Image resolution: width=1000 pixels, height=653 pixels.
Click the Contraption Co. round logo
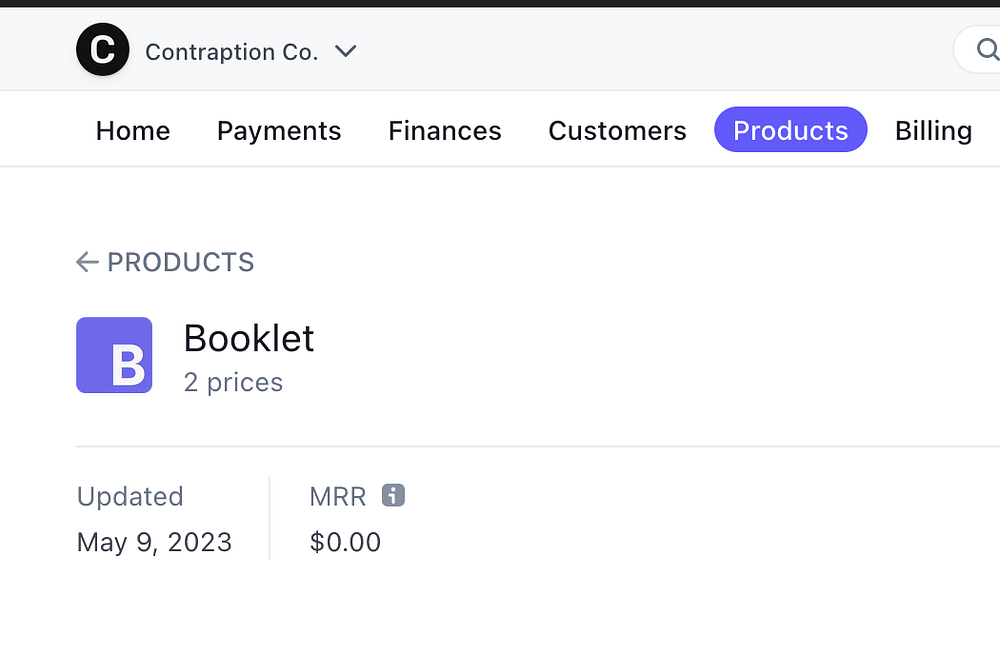[x=103, y=50]
